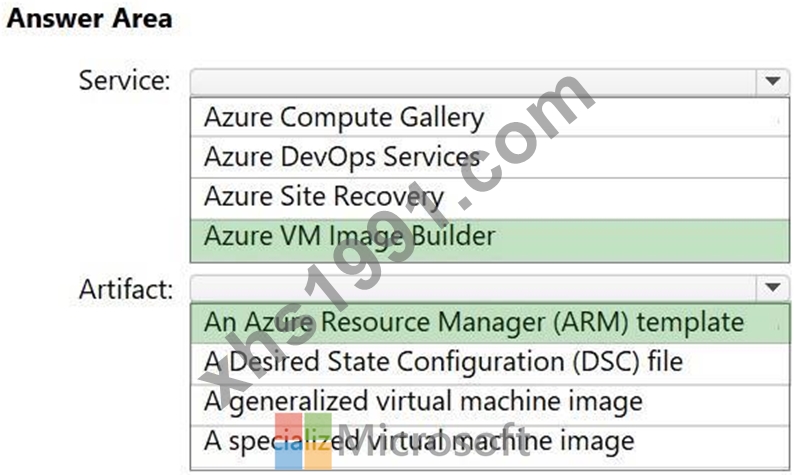
Task: Click the Service list scrollbar mark
Action: (778, 121)
